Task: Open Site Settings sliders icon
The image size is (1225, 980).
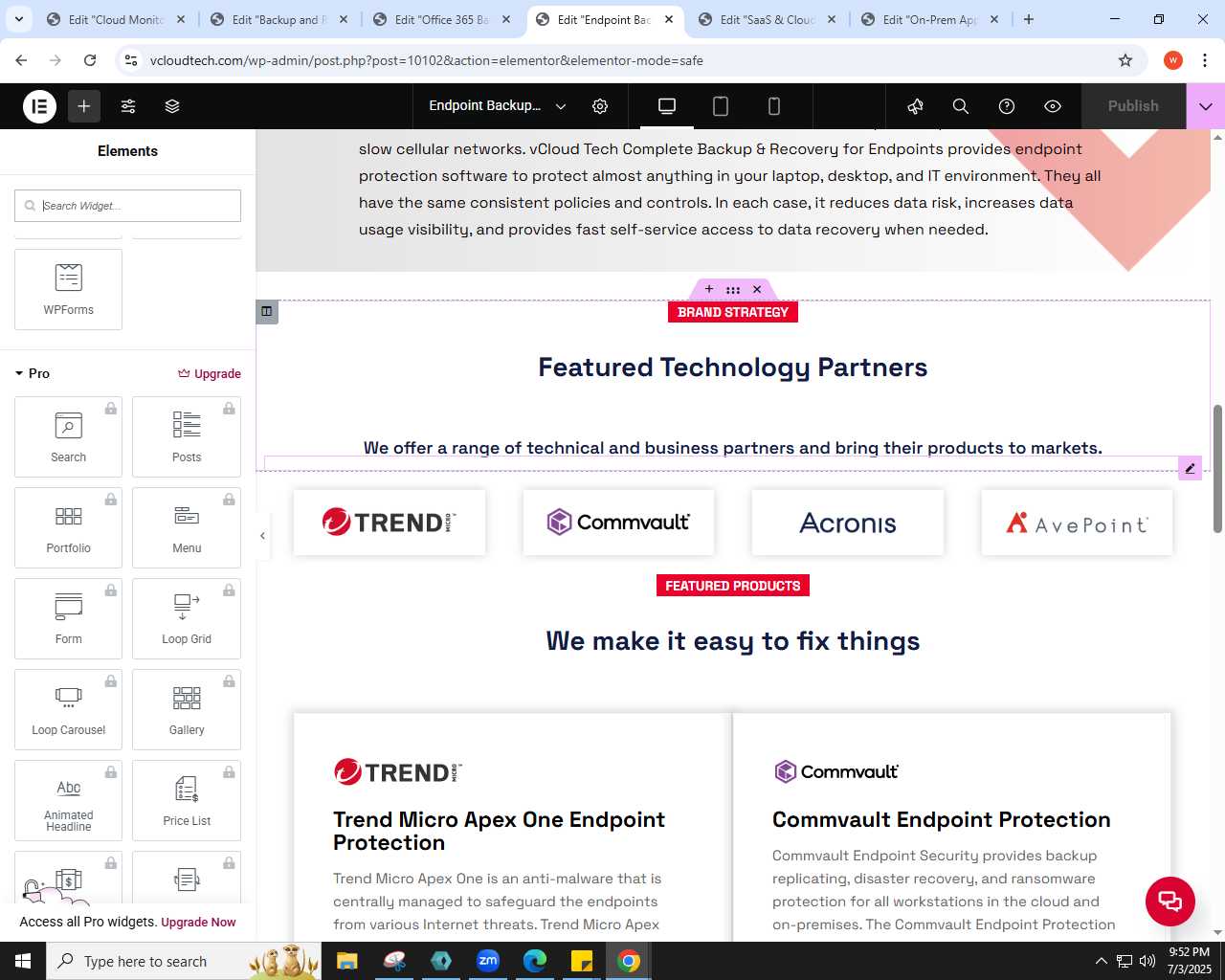Action: (x=128, y=106)
